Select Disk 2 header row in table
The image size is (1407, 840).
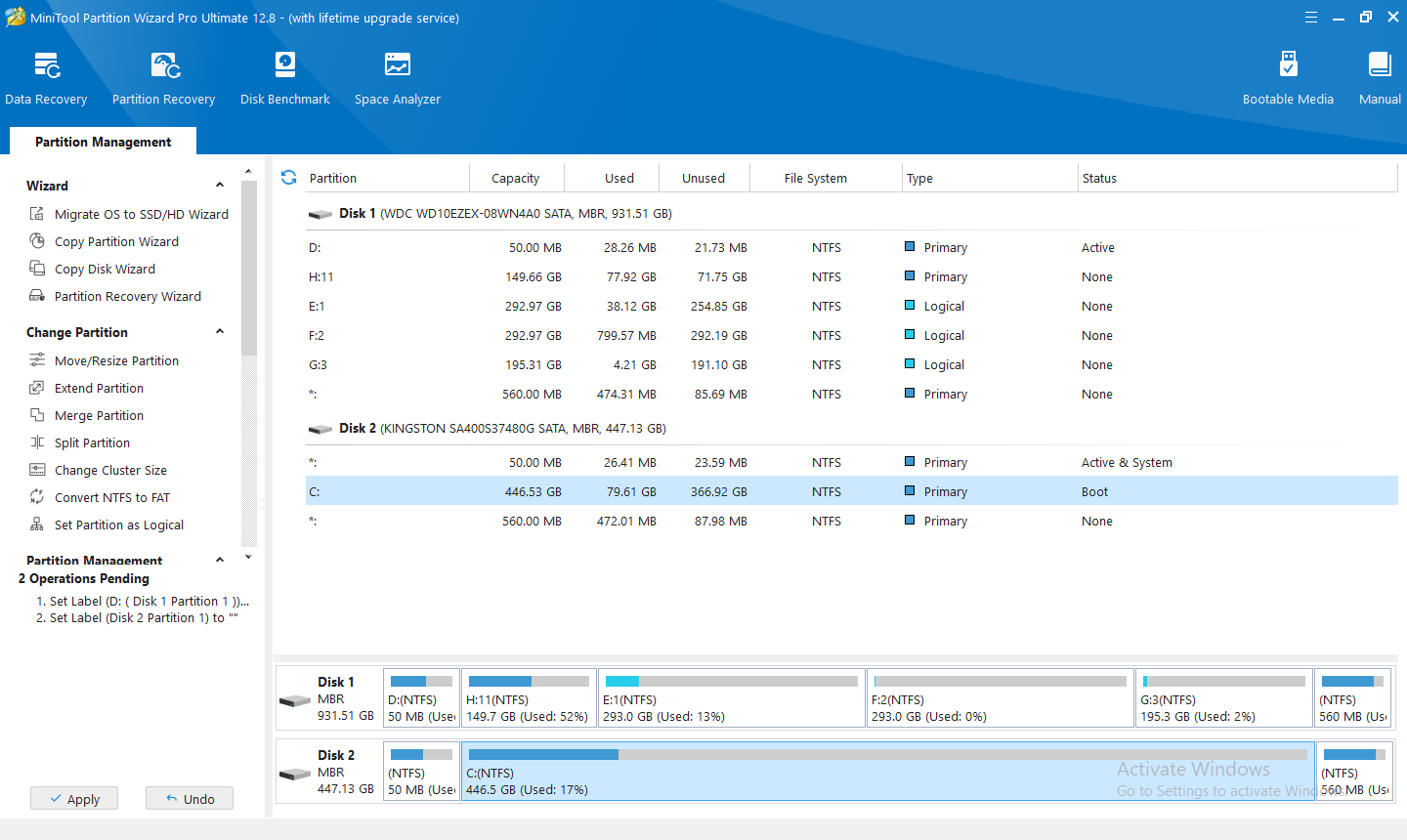(x=851, y=429)
